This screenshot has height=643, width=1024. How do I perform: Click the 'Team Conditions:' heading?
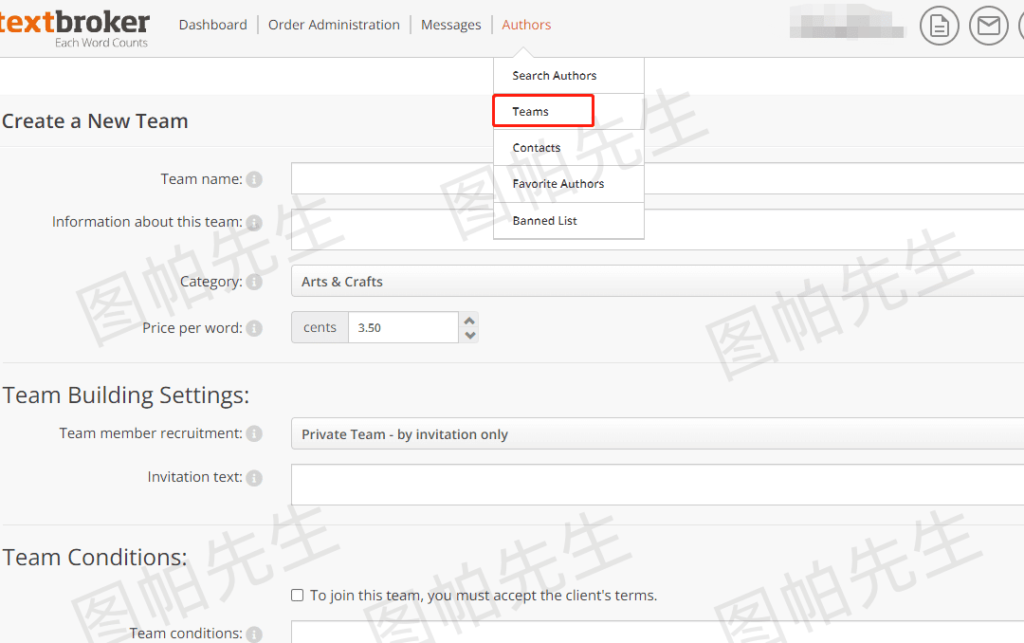click(x=95, y=557)
